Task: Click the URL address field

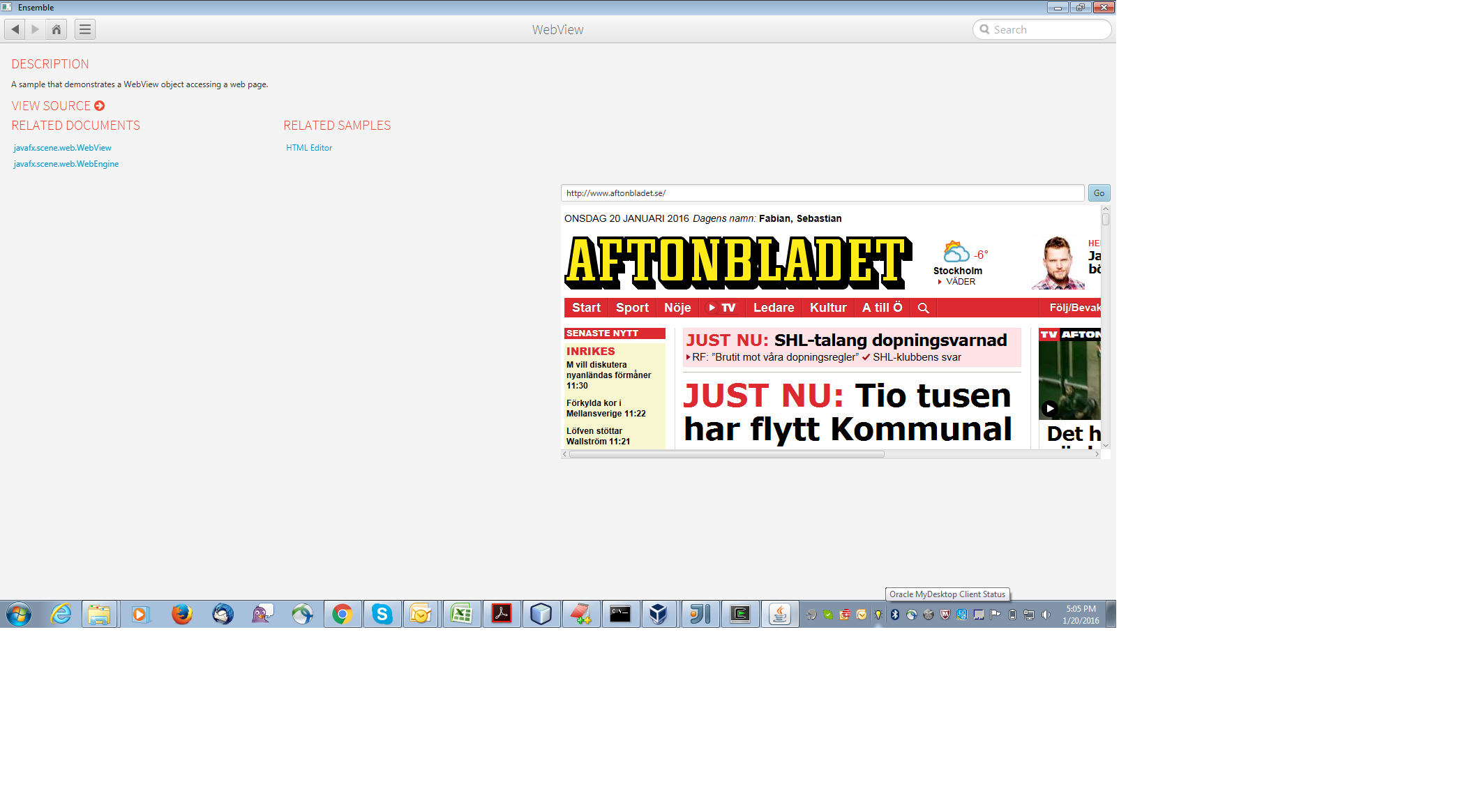Action: pos(822,193)
